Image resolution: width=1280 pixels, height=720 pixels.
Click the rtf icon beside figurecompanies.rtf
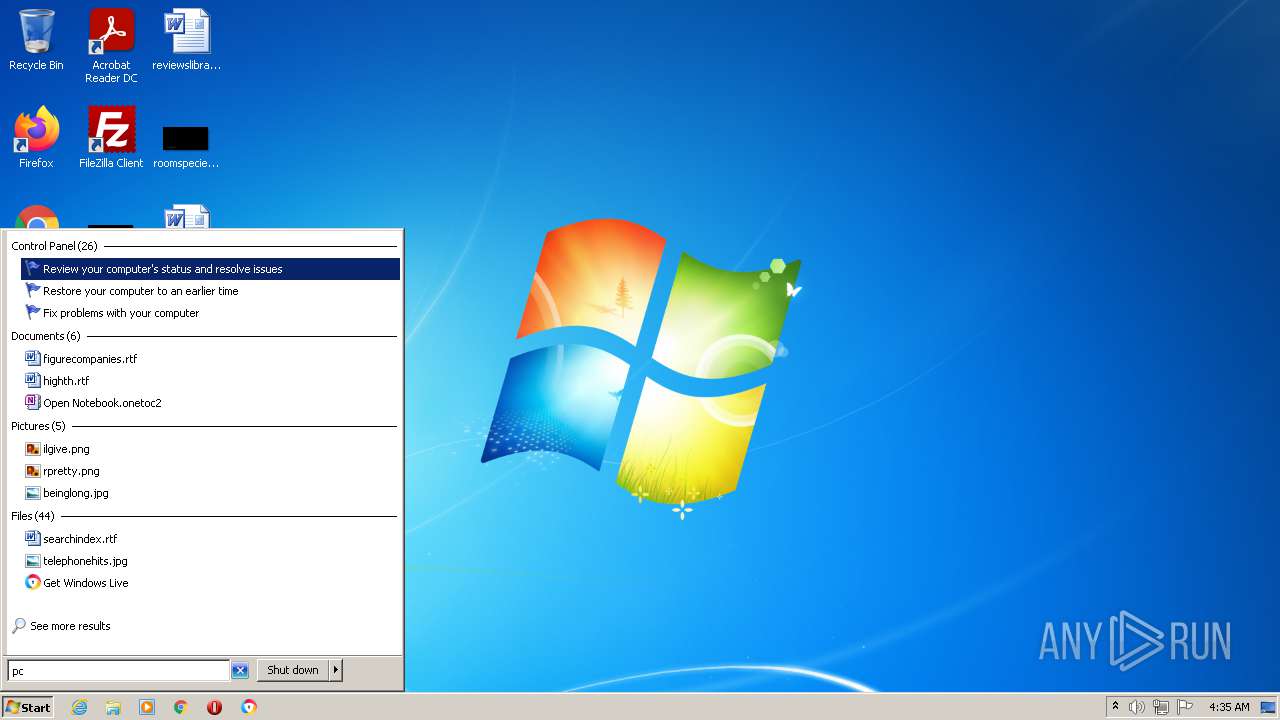click(x=32, y=358)
